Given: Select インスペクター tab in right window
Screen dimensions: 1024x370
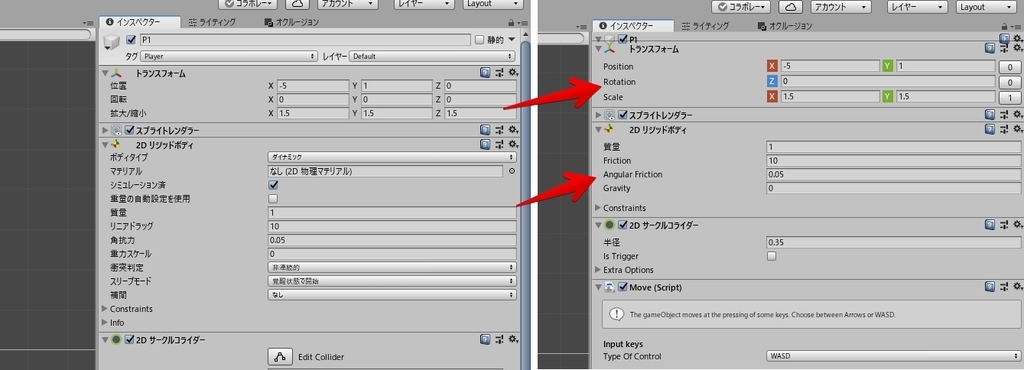Looking at the screenshot, I should coord(633,26).
